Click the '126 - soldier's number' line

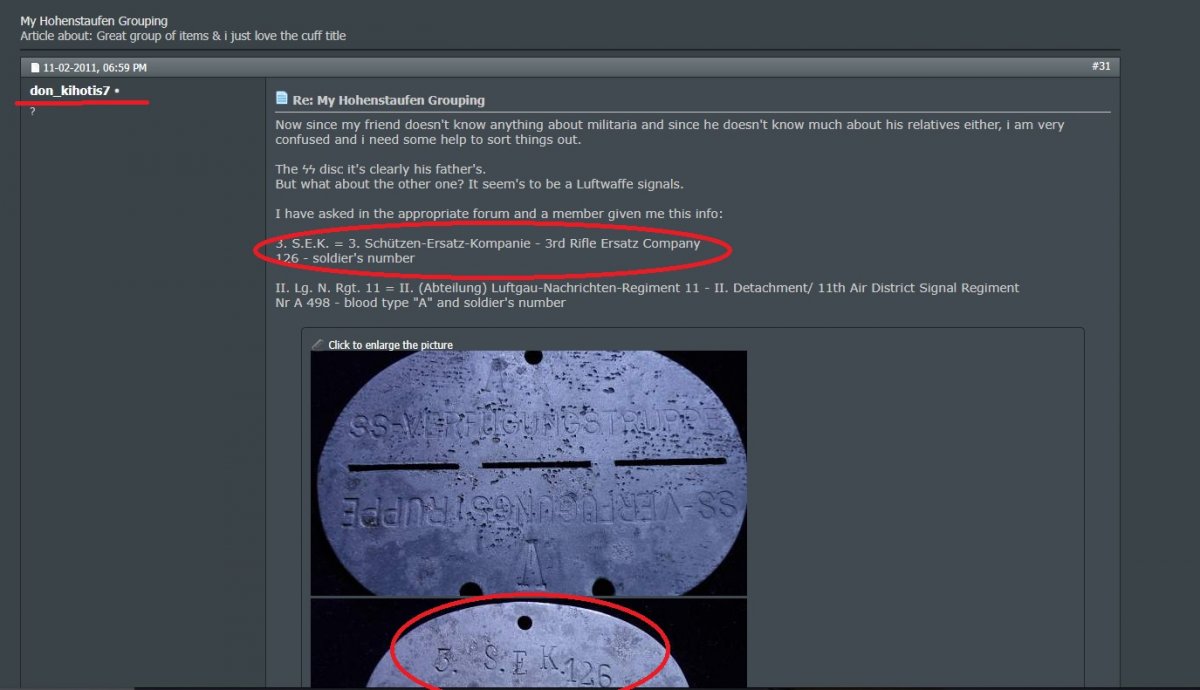click(345, 258)
